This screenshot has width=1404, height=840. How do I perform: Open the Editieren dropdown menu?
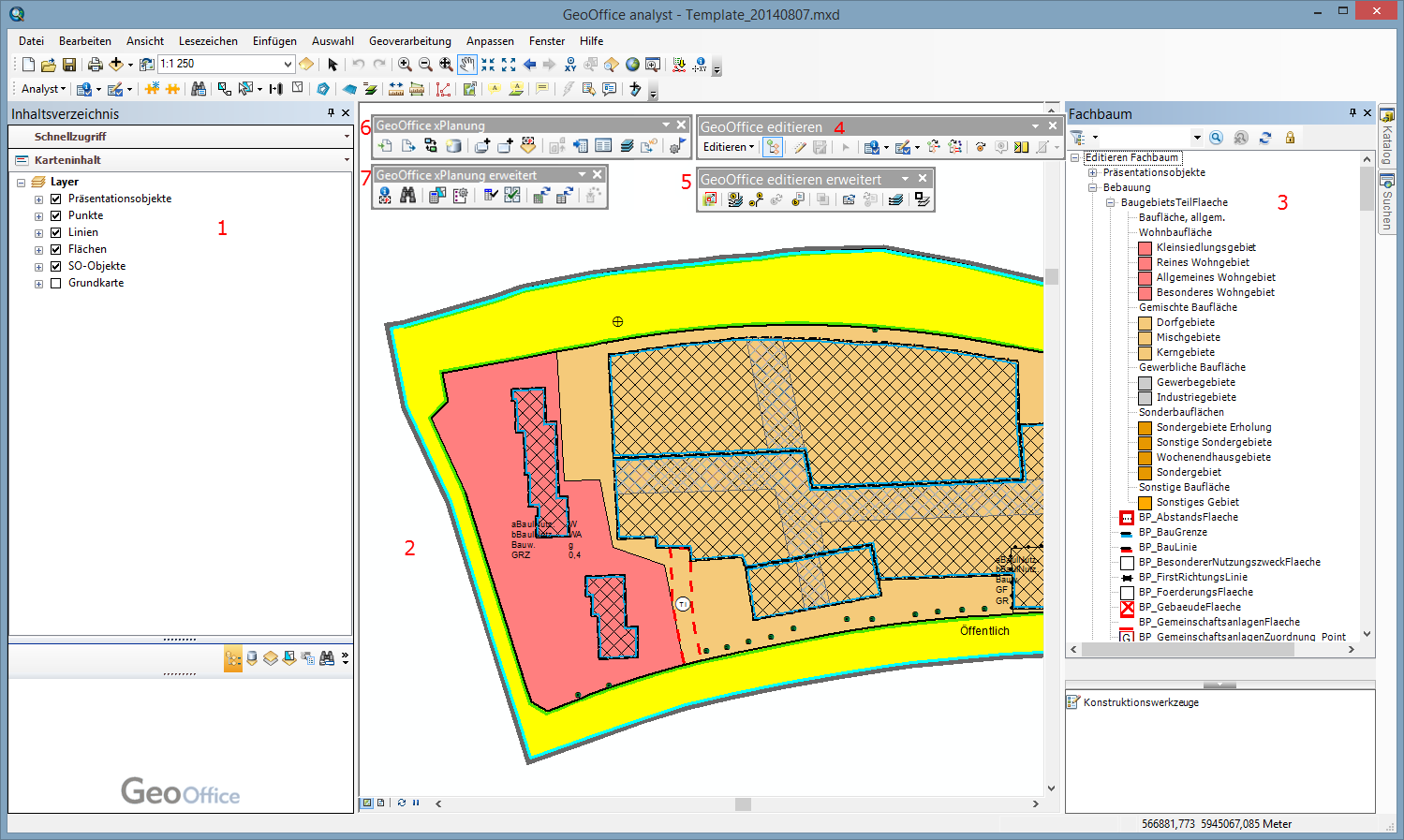[728, 147]
